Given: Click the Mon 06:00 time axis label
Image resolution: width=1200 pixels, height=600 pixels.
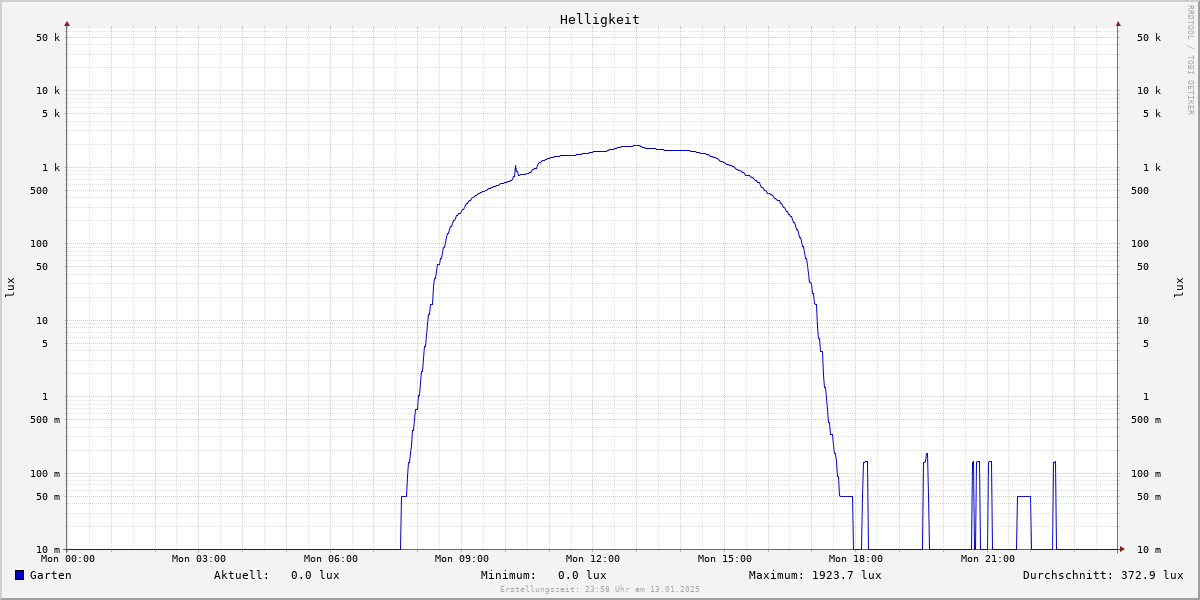Looking at the screenshot, I should pyautogui.click(x=331, y=559).
